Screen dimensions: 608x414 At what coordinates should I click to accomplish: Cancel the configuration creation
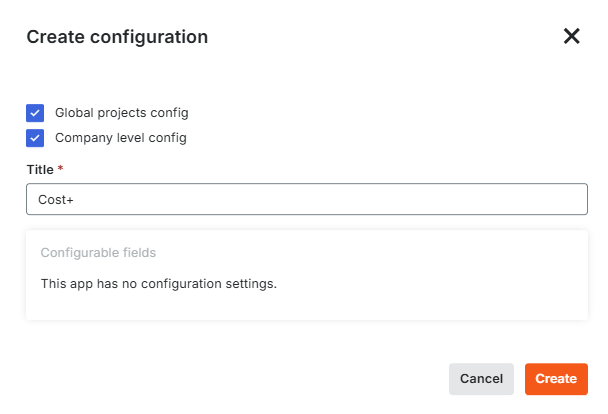click(x=481, y=379)
